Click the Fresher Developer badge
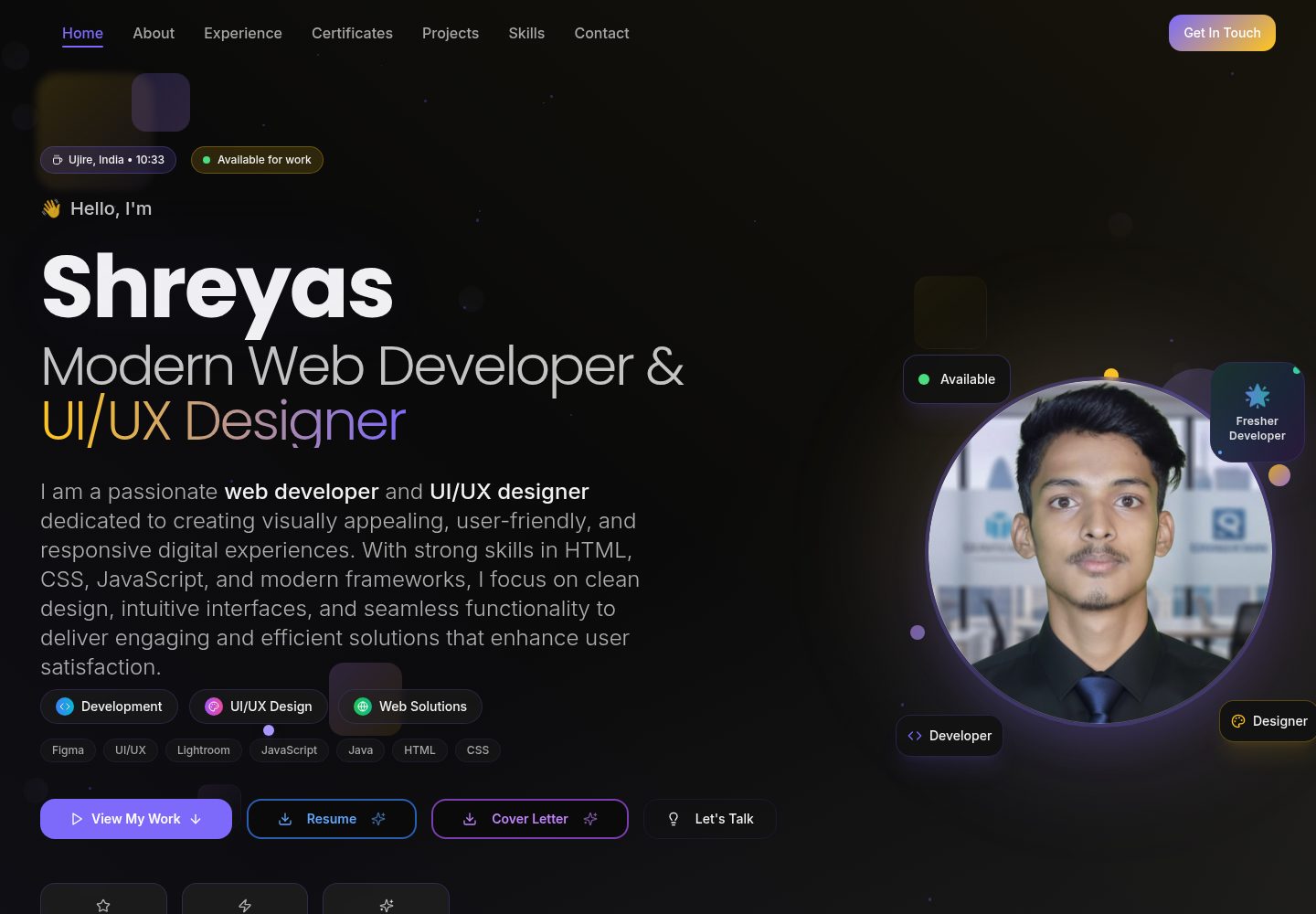This screenshot has width=1316, height=914. pos(1258,412)
